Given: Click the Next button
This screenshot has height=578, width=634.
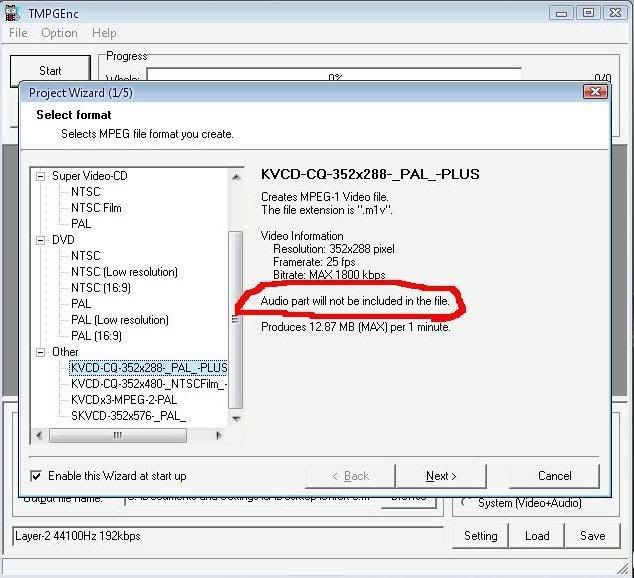Looking at the screenshot, I should coord(441,476).
